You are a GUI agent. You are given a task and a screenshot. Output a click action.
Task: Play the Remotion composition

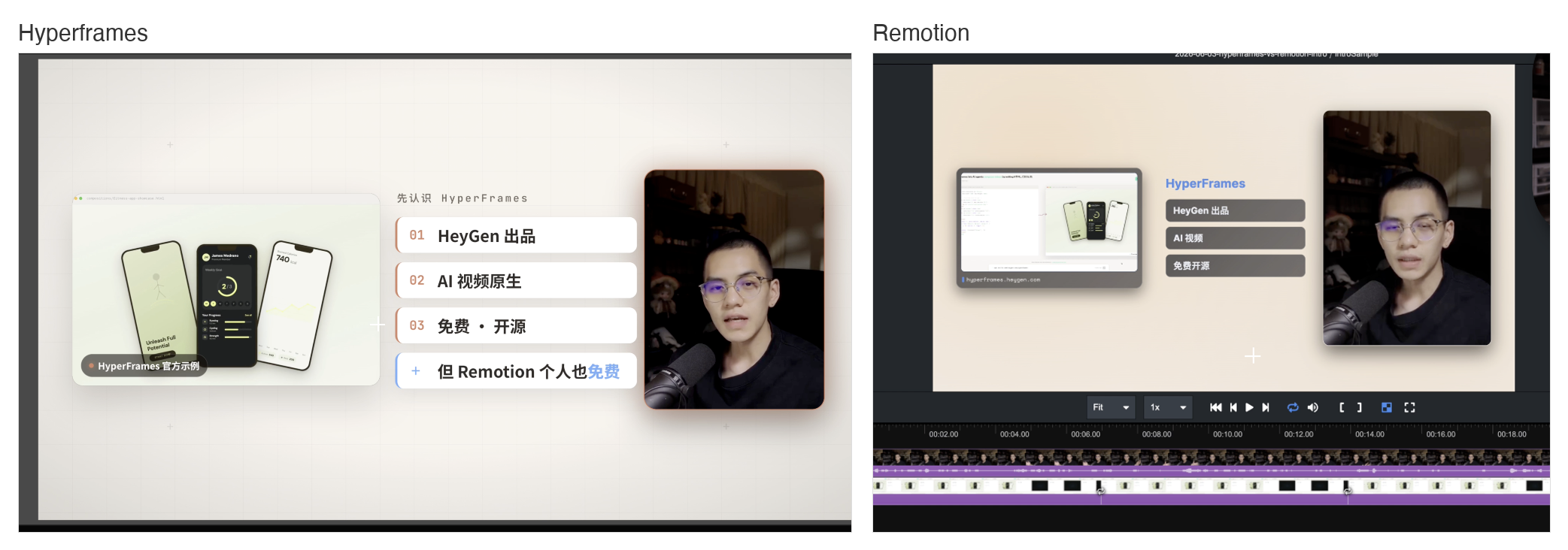coord(1249,407)
